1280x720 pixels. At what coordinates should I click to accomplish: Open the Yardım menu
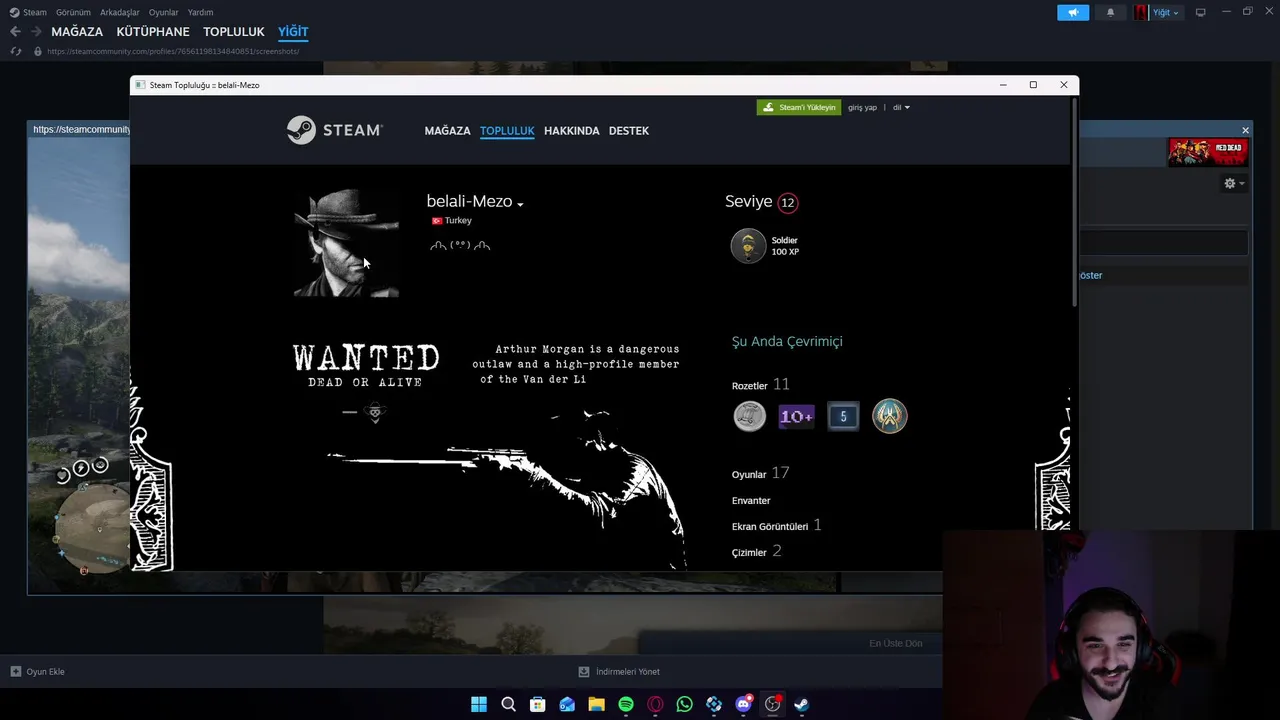click(x=200, y=12)
